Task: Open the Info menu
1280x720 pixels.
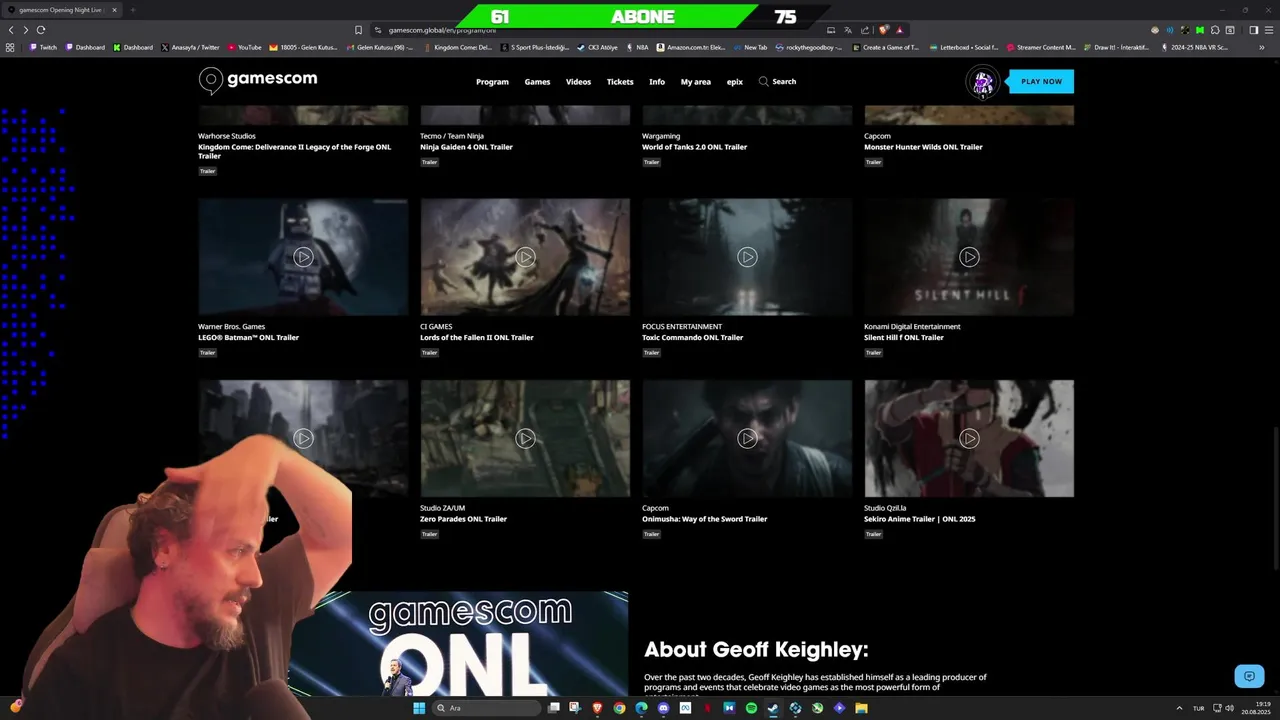Action: (657, 82)
